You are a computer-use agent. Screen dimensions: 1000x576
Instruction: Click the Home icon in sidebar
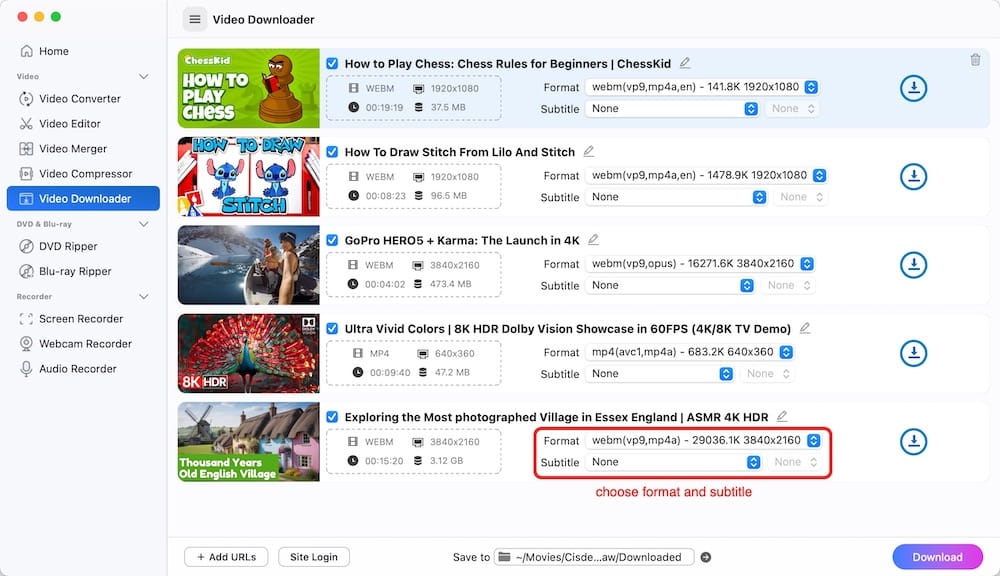coord(26,51)
